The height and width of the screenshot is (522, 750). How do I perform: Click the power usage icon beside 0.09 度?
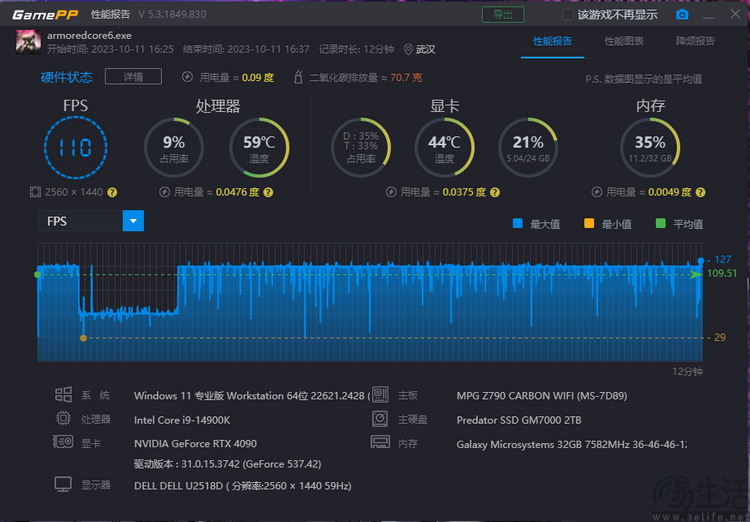tap(188, 77)
